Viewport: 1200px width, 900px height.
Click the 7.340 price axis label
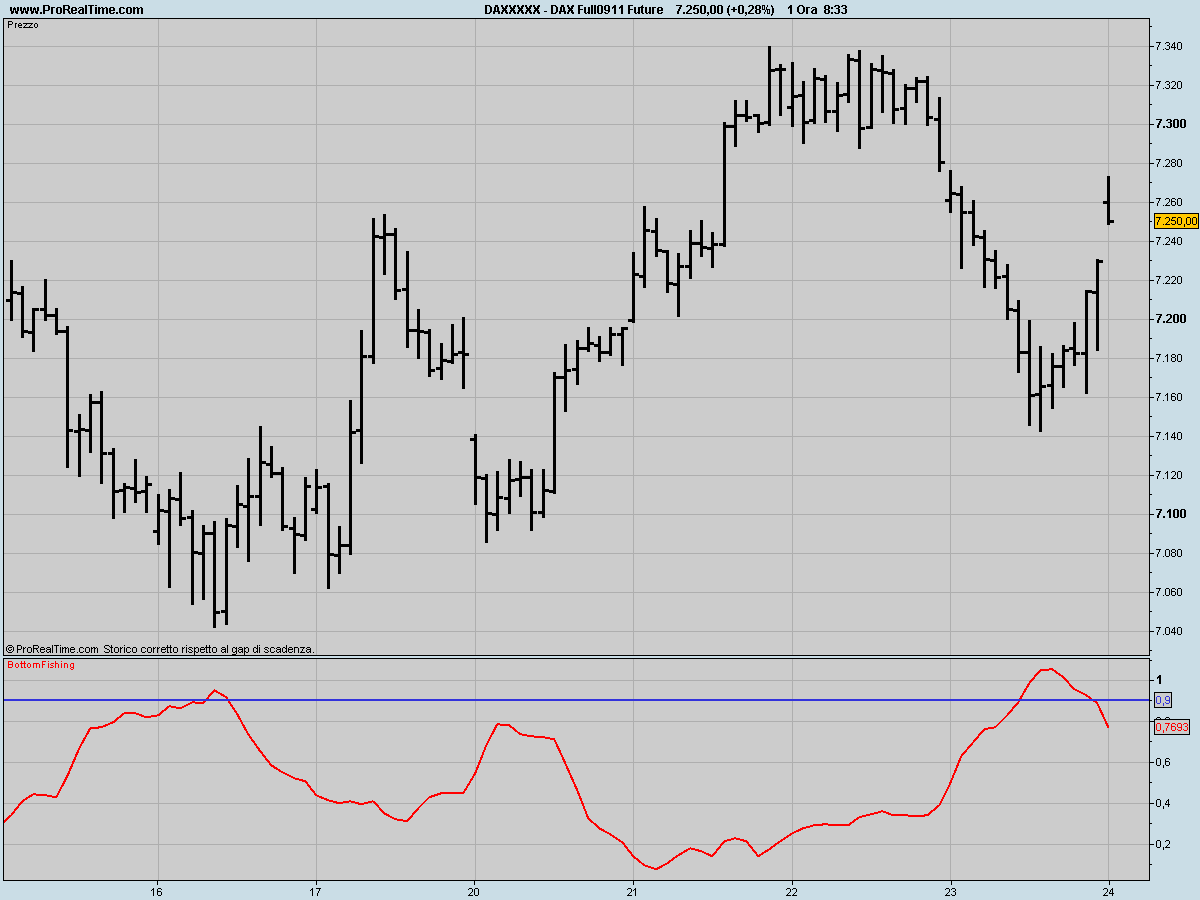click(1169, 46)
